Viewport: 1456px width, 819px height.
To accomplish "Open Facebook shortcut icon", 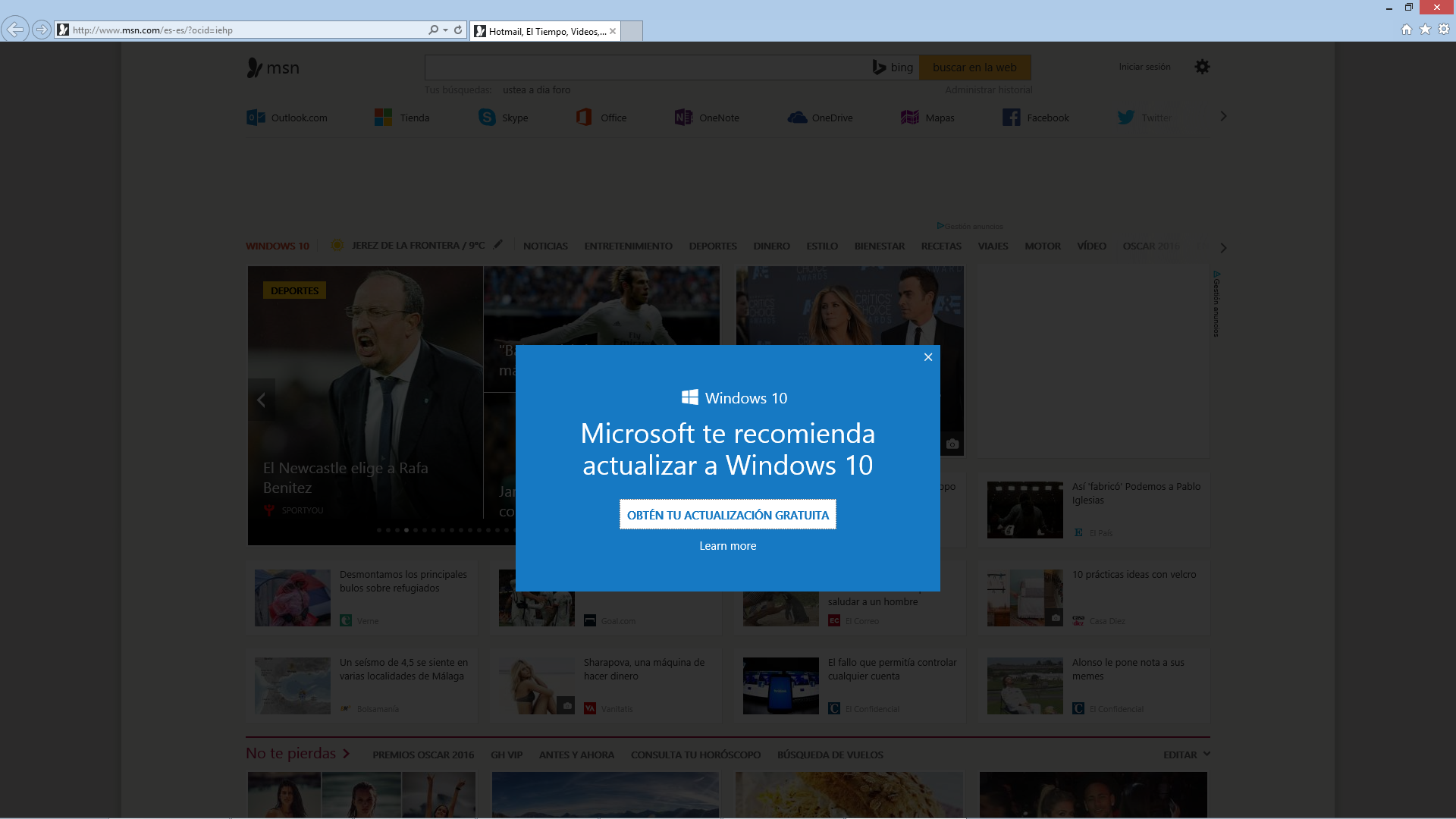I will point(1011,118).
